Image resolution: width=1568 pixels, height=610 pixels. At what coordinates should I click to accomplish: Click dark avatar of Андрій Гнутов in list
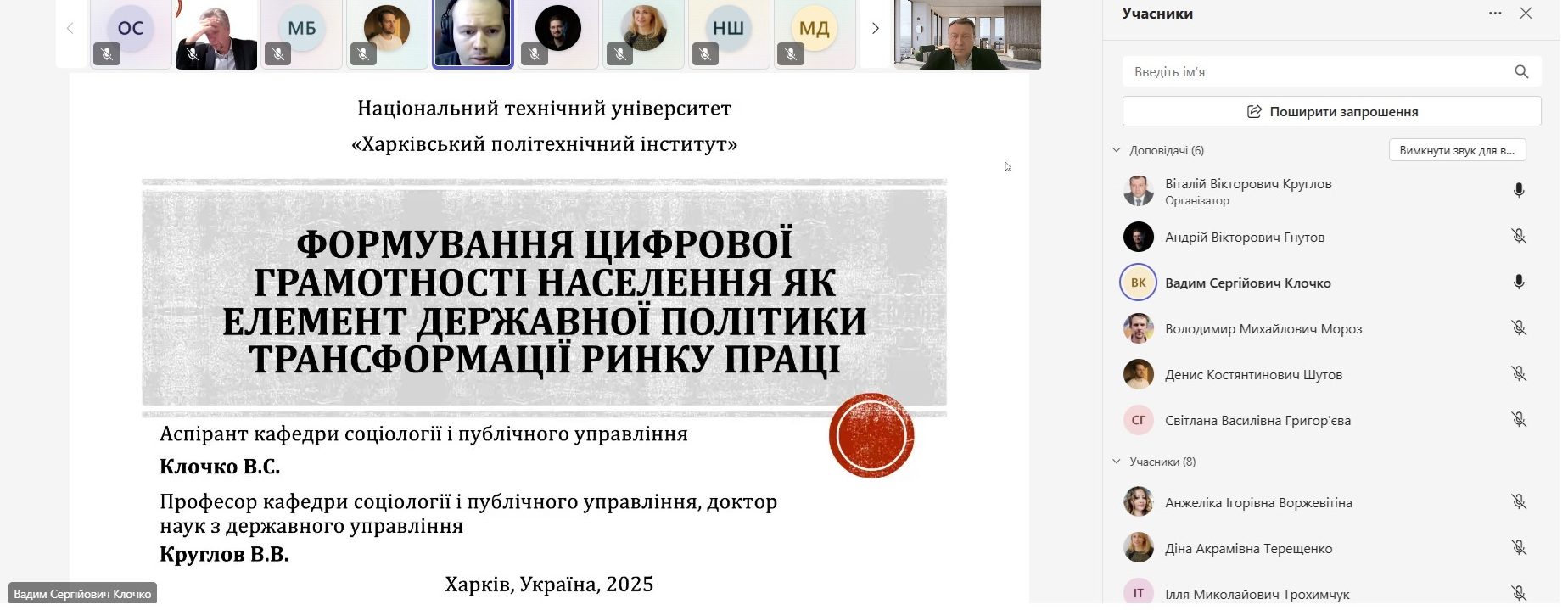tap(1139, 237)
